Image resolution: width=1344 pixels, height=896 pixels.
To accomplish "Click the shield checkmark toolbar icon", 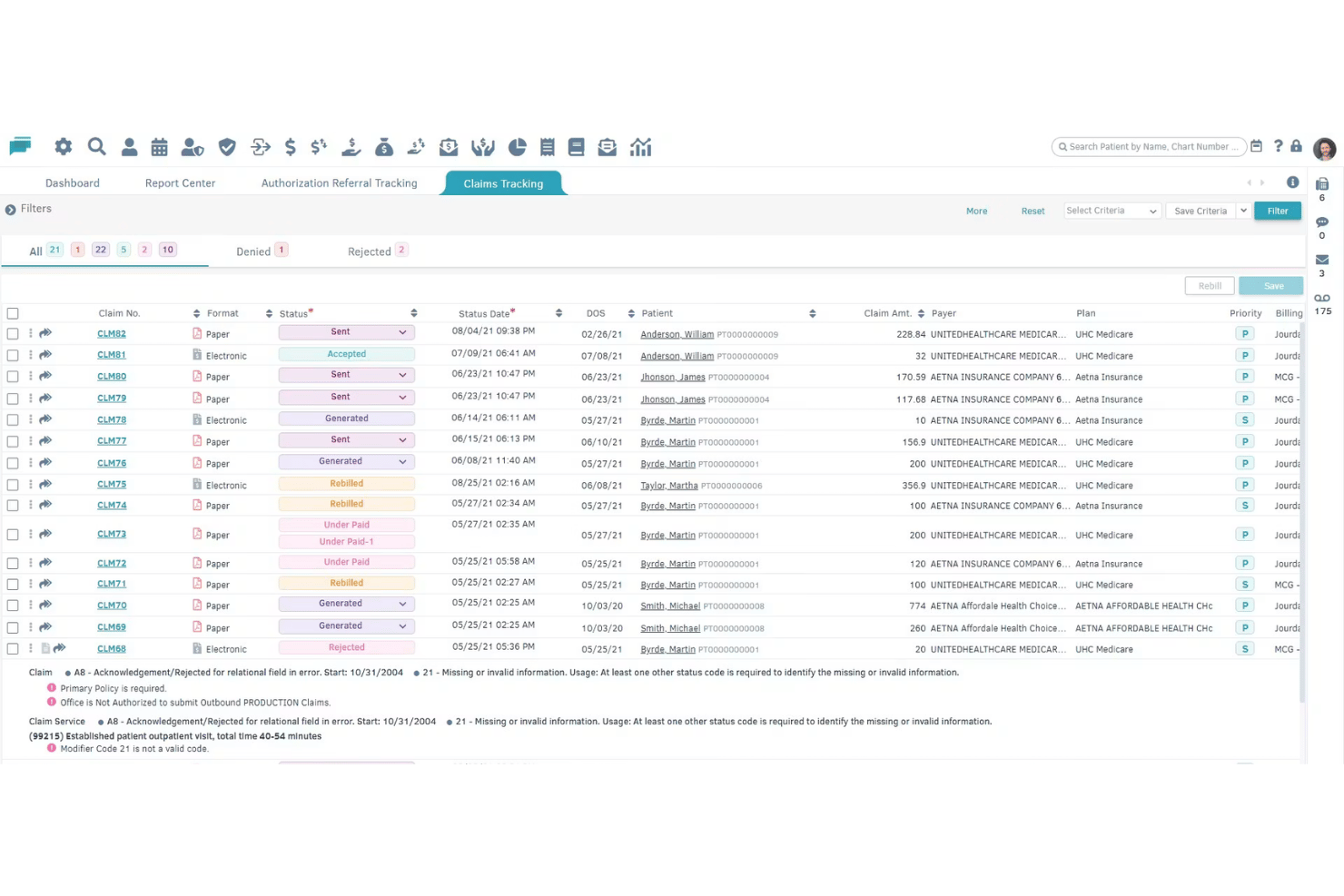I will pos(227,147).
